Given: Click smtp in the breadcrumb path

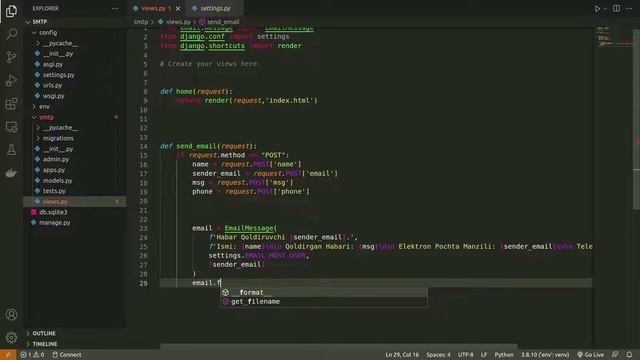Looking at the screenshot, I should pos(141,22).
